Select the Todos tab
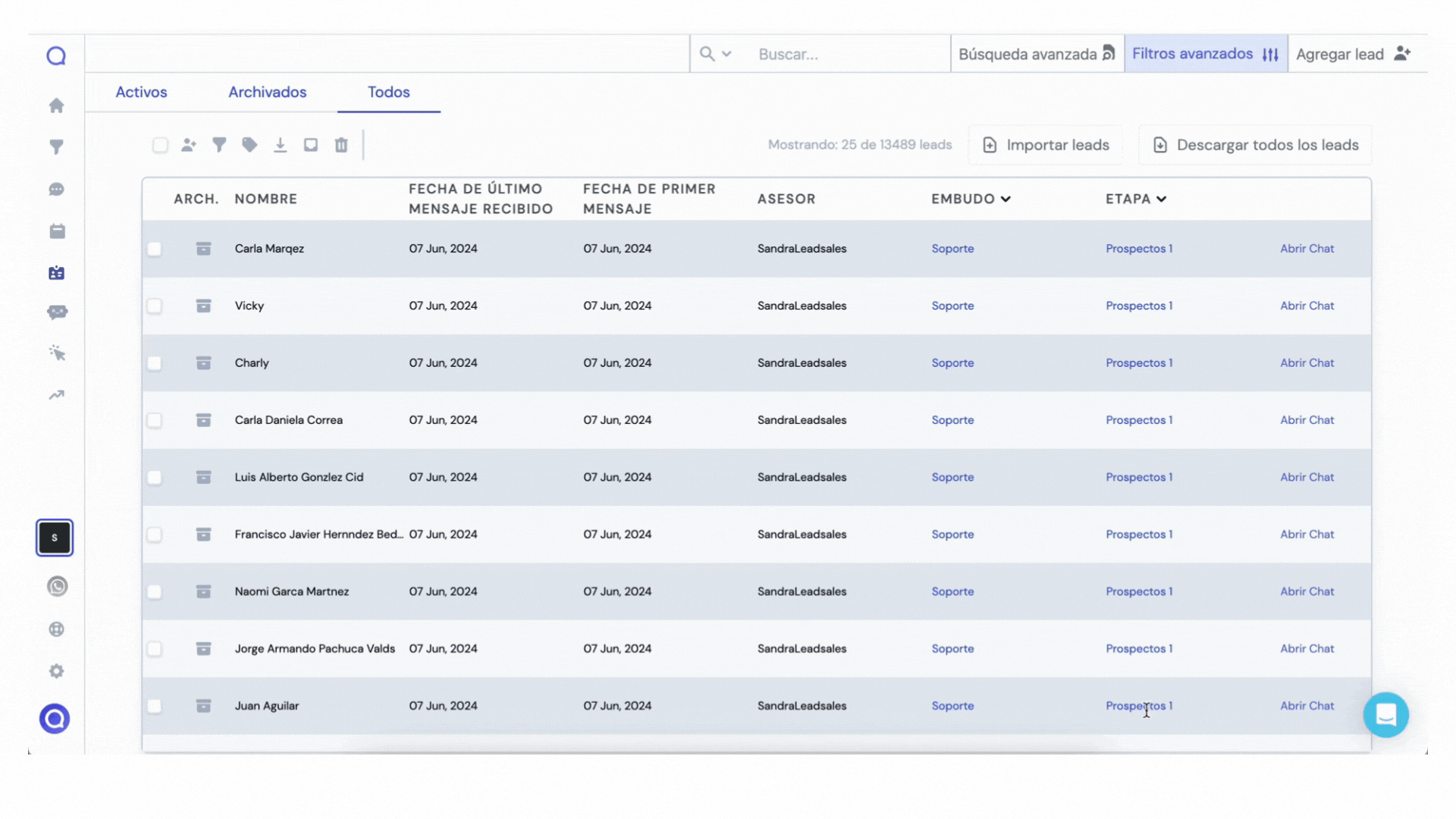Viewport: 1456px width, 819px height. 389,92
